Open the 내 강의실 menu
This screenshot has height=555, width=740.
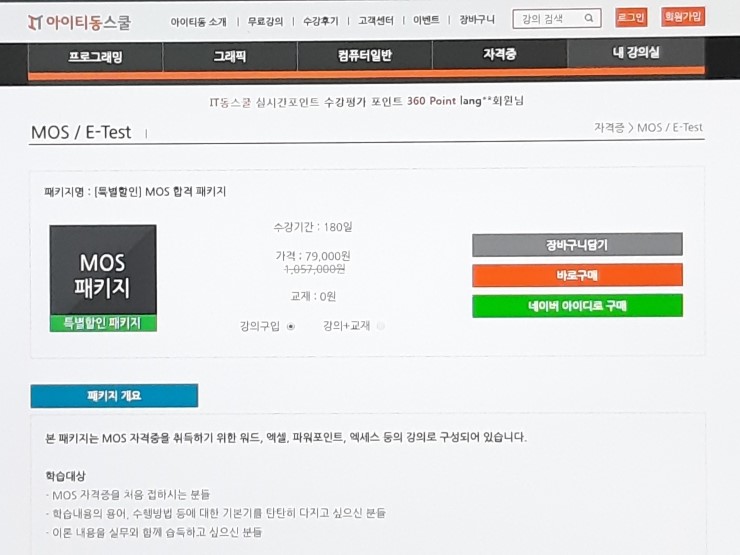[x=636, y=52]
